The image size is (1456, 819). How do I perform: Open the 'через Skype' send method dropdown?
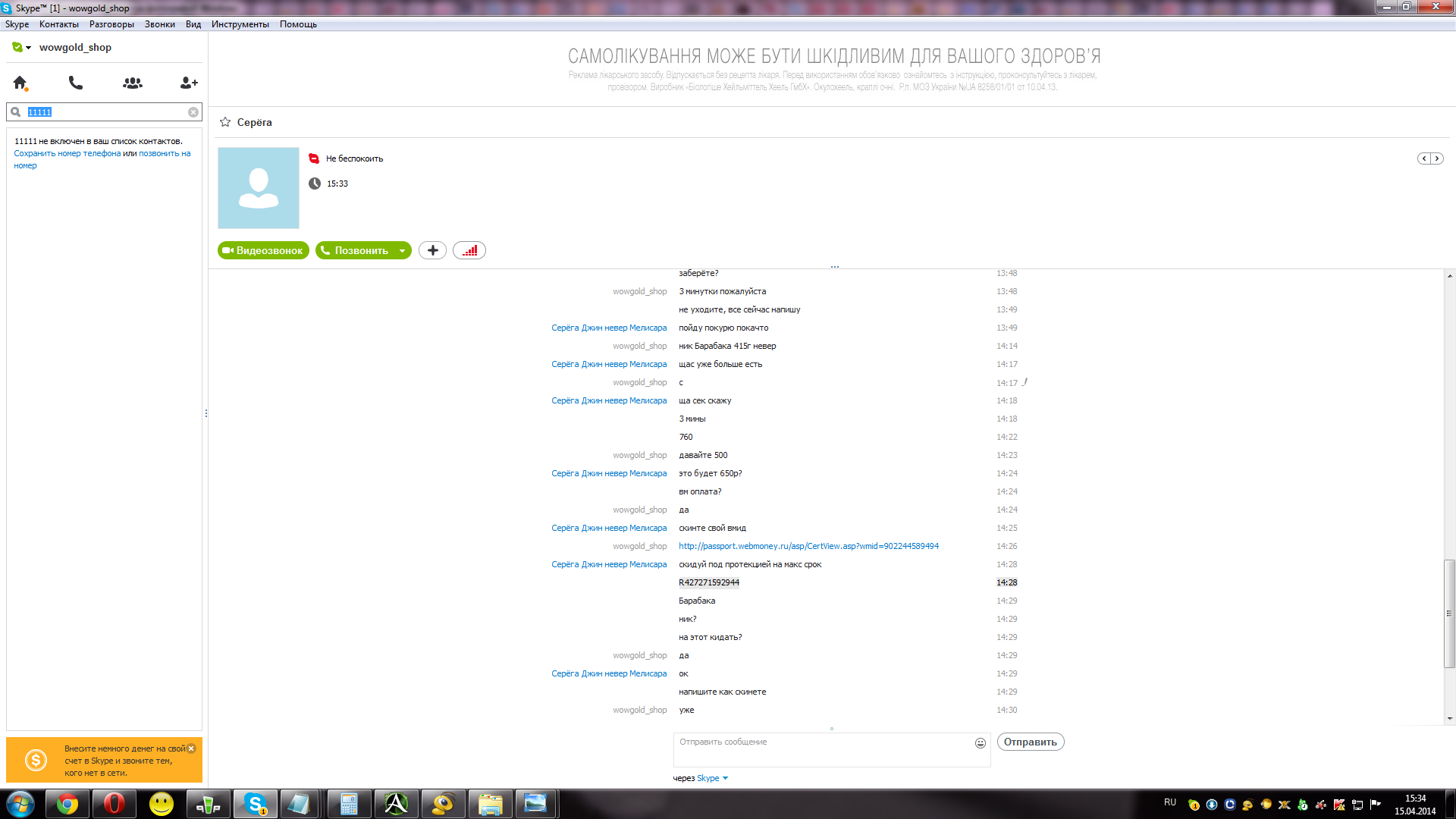pos(713,778)
